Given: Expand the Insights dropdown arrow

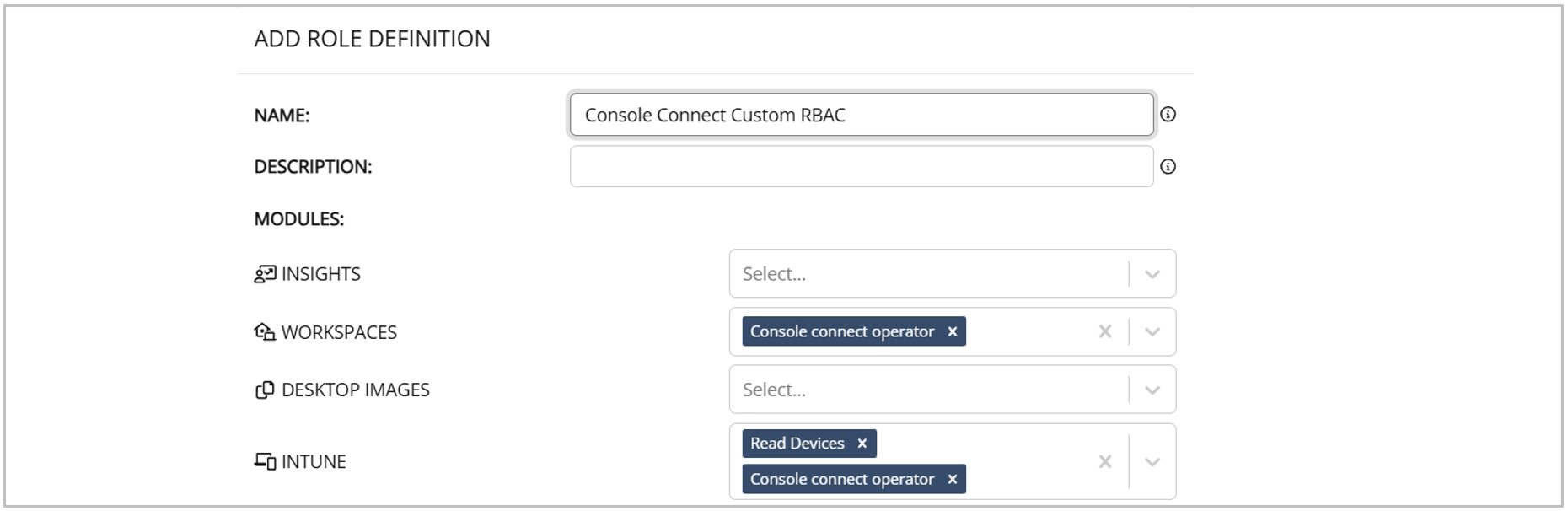Looking at the screenshot, I should pyautogui.click(x=1152, y=274).
